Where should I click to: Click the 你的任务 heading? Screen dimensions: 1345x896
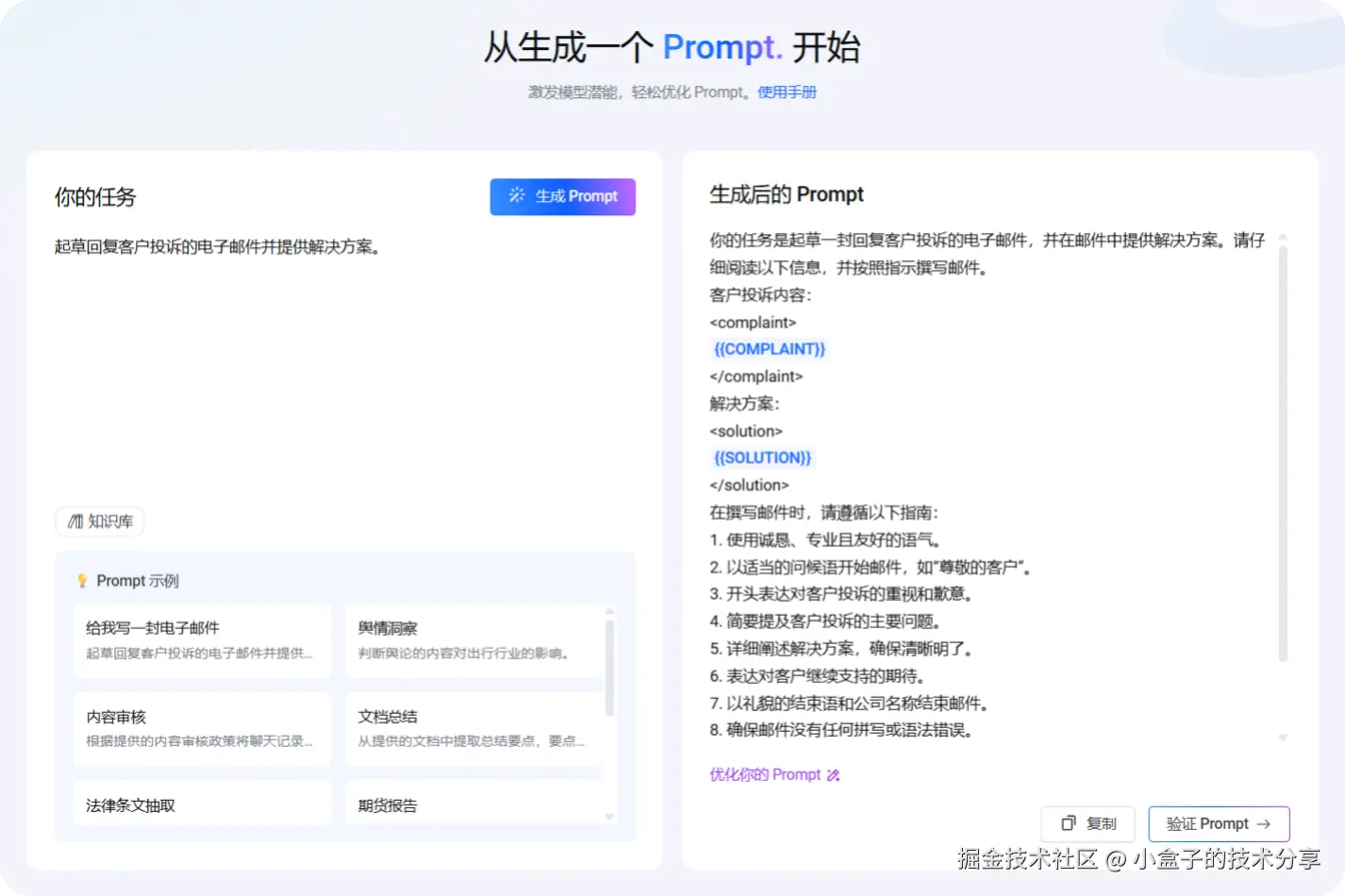tap(95, 197)
